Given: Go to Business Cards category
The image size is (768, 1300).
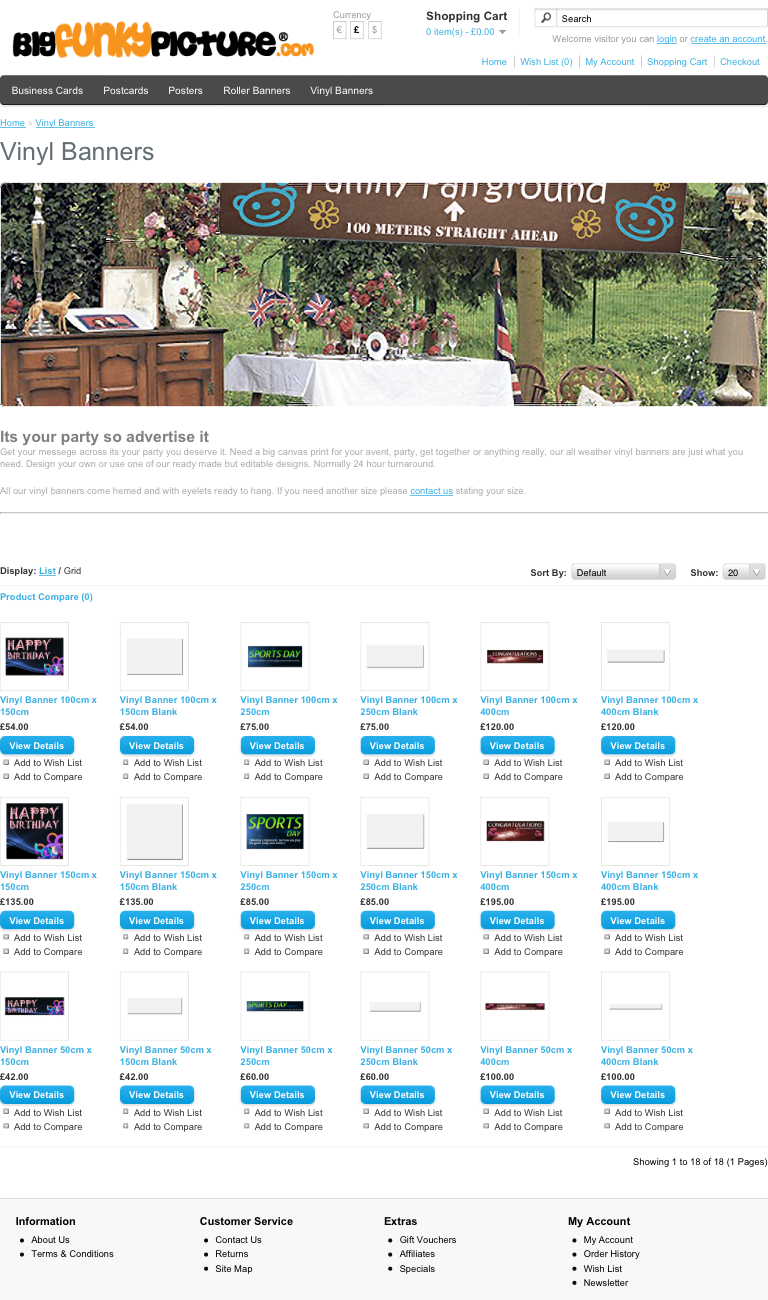Looking at the screenshot, I should (x=47, y=90).
